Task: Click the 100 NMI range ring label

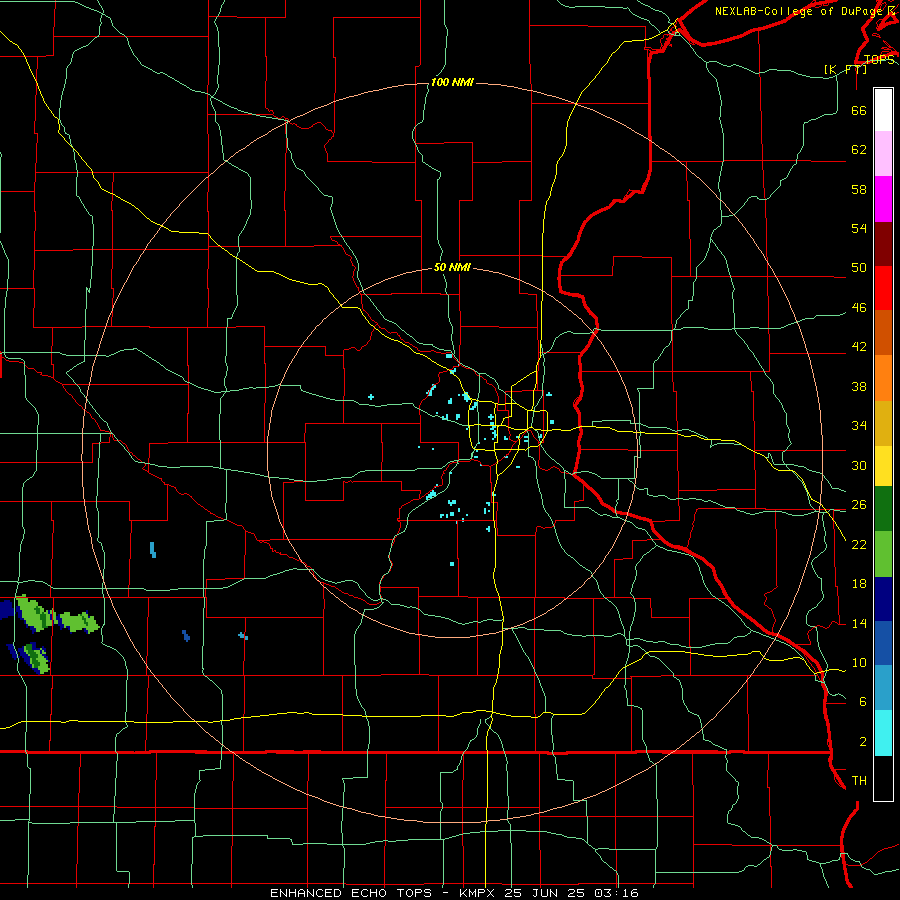Action: (x=452, y=83)
